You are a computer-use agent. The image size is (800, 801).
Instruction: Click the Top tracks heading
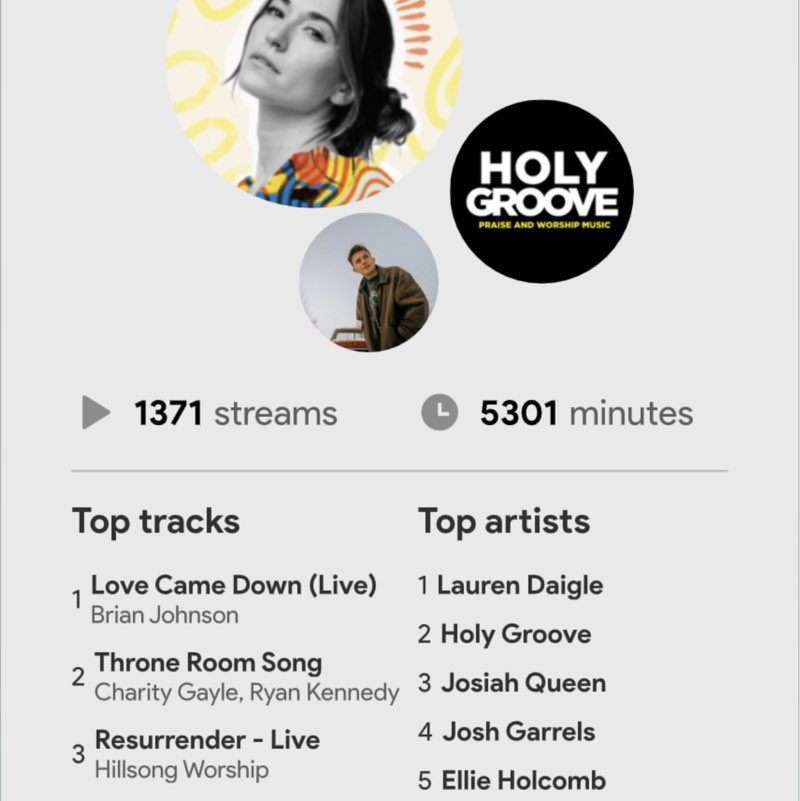(156, 521)
